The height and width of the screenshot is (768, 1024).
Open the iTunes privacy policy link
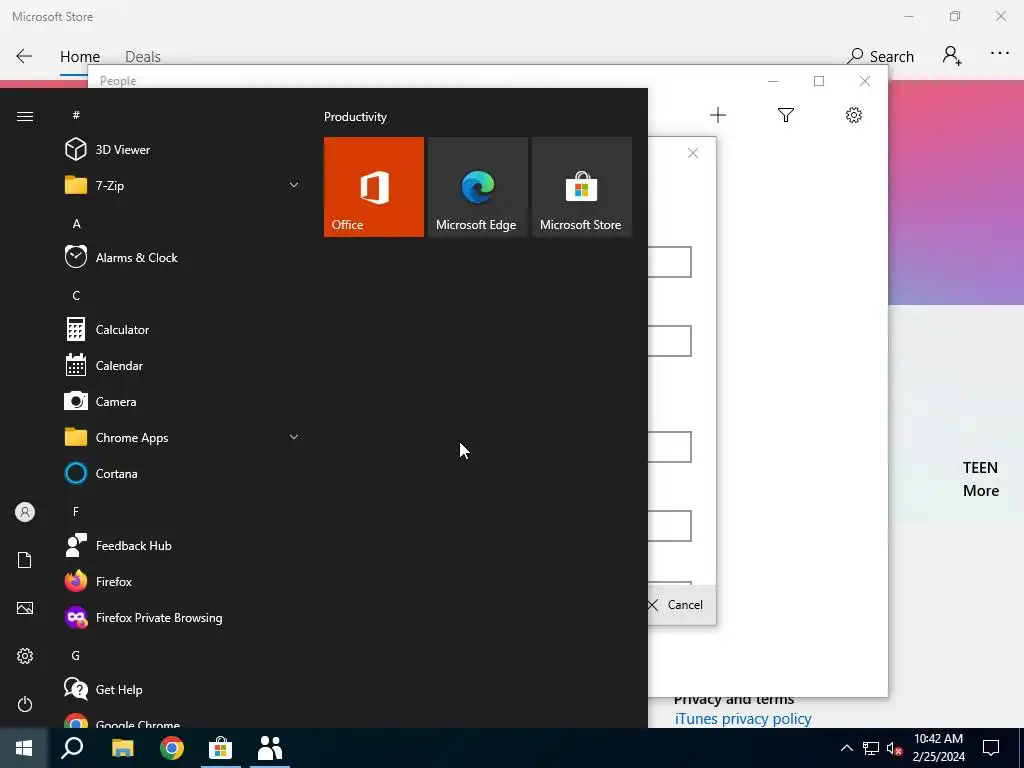click(743, 718)
